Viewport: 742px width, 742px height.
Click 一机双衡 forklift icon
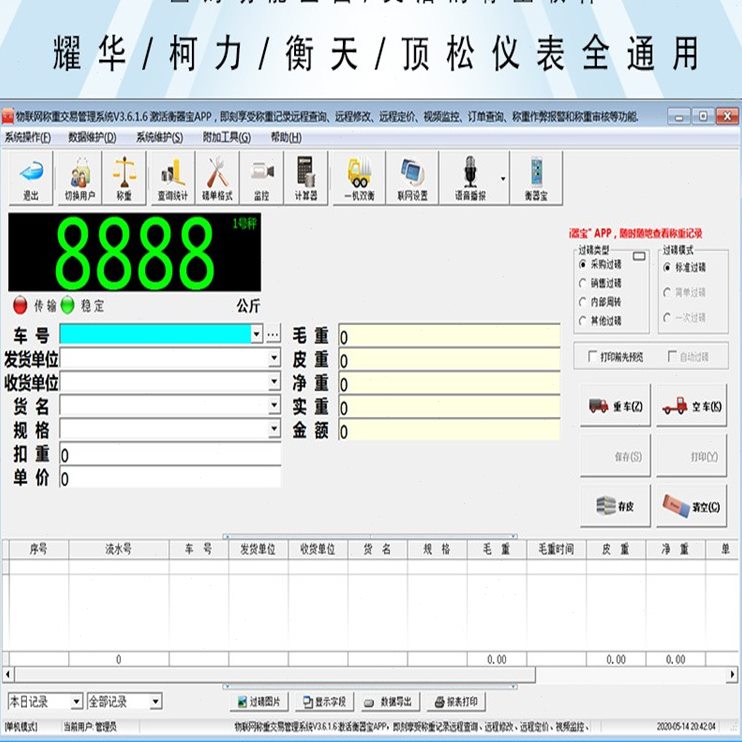coord(359,178)
